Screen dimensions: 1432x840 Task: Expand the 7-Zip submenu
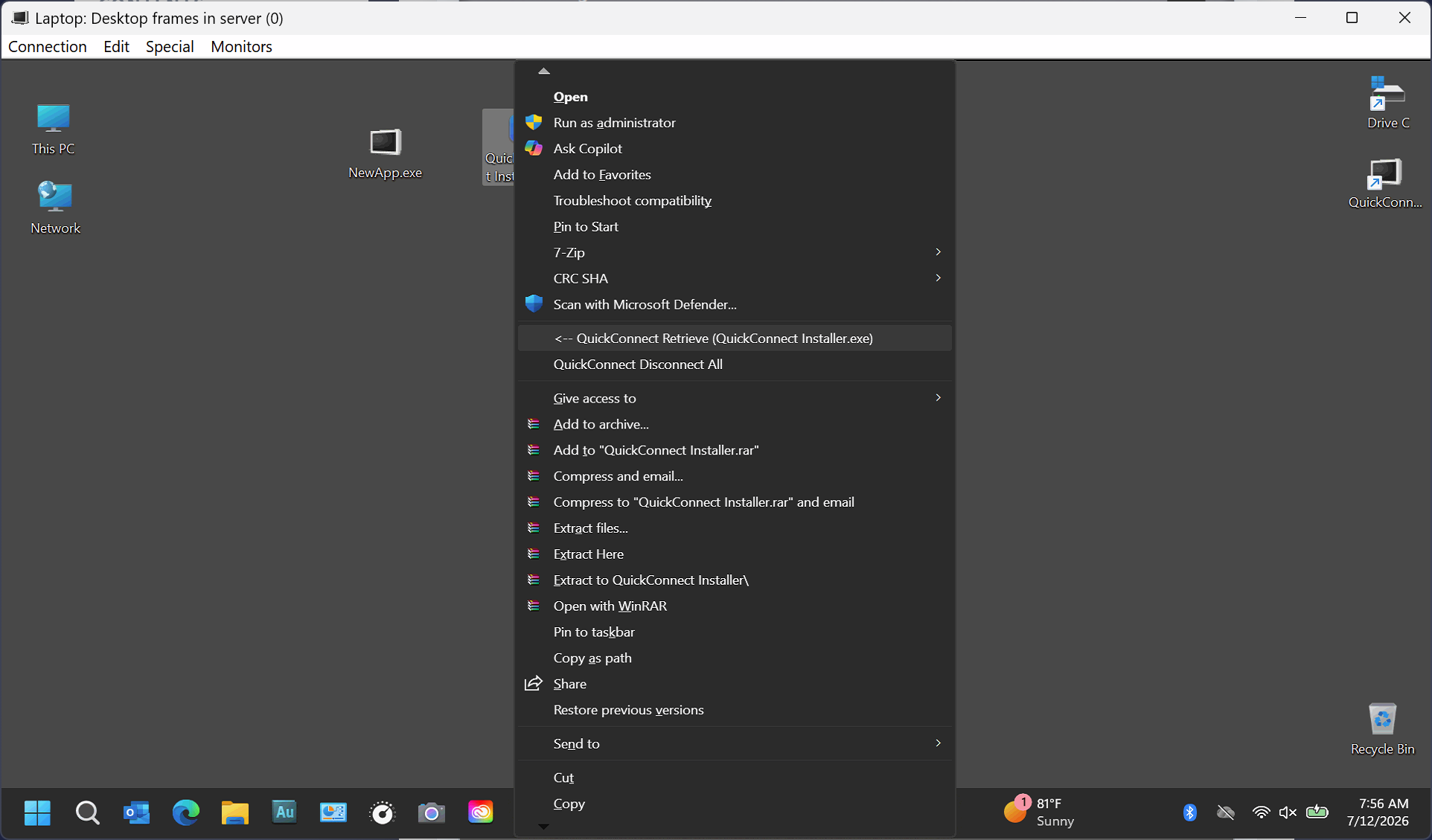[x=735, y=252]
